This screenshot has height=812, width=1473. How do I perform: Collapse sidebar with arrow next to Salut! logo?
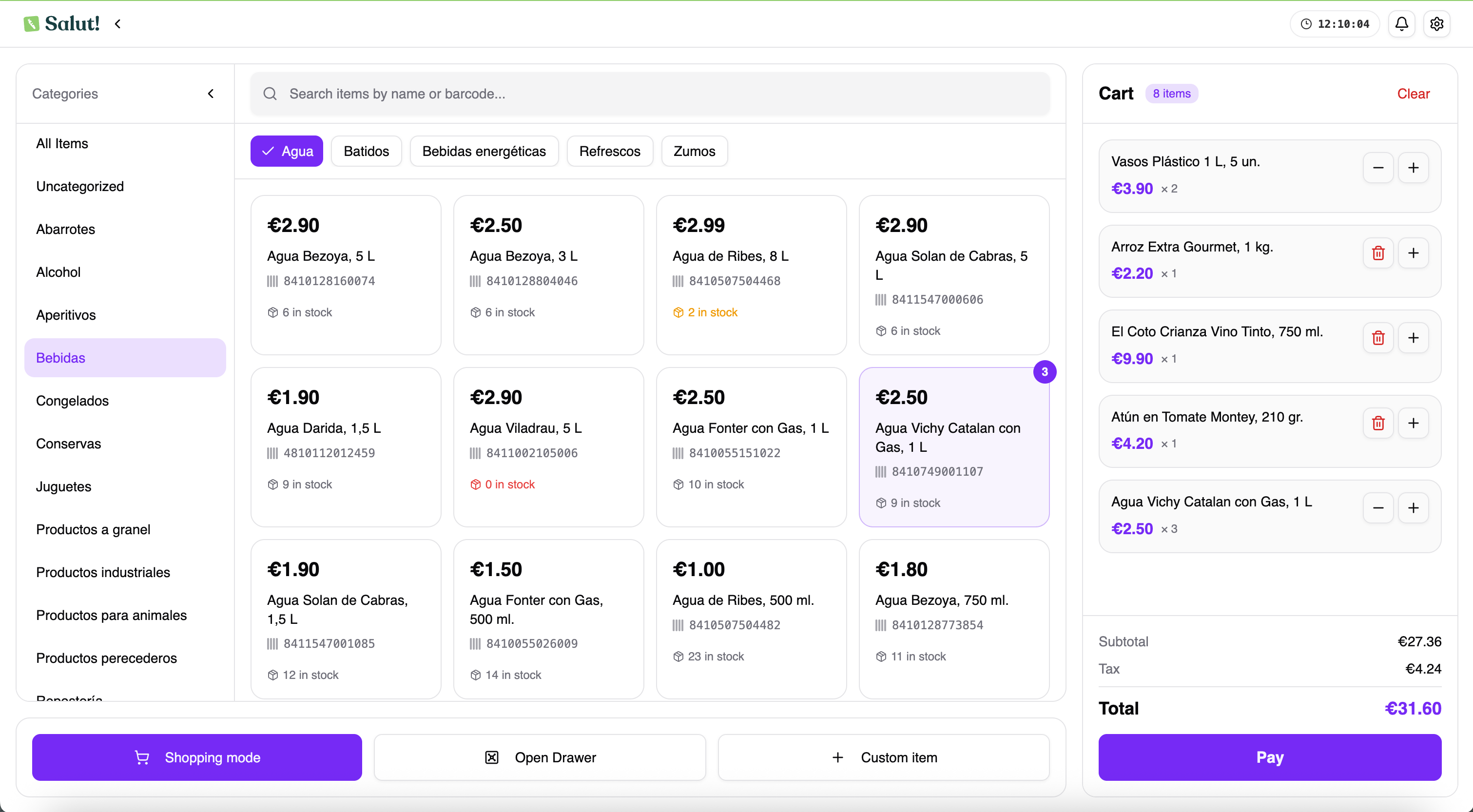pyautogui.click(x=118, y=23)
